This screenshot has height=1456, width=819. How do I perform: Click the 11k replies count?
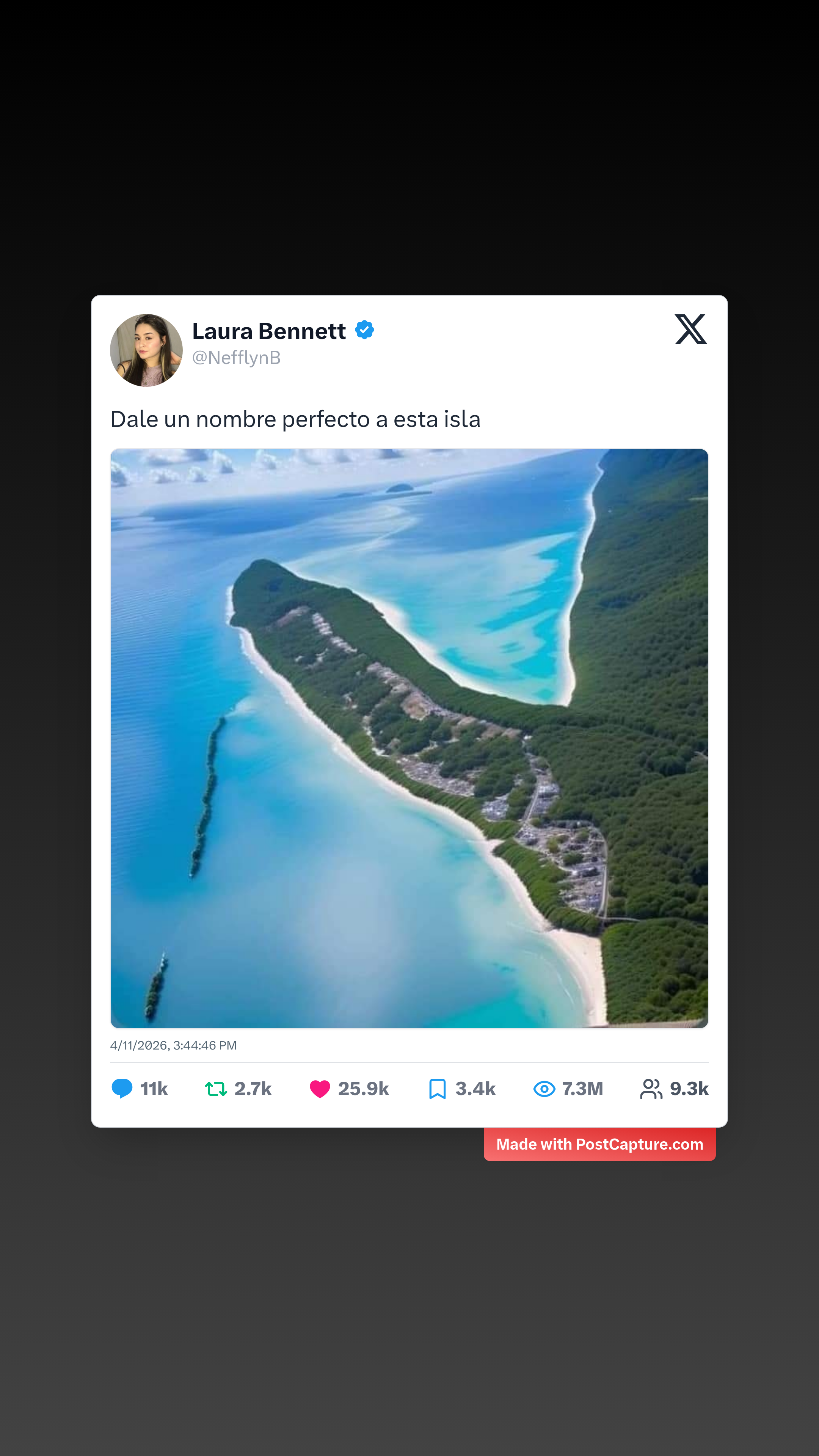(154, 1089)
